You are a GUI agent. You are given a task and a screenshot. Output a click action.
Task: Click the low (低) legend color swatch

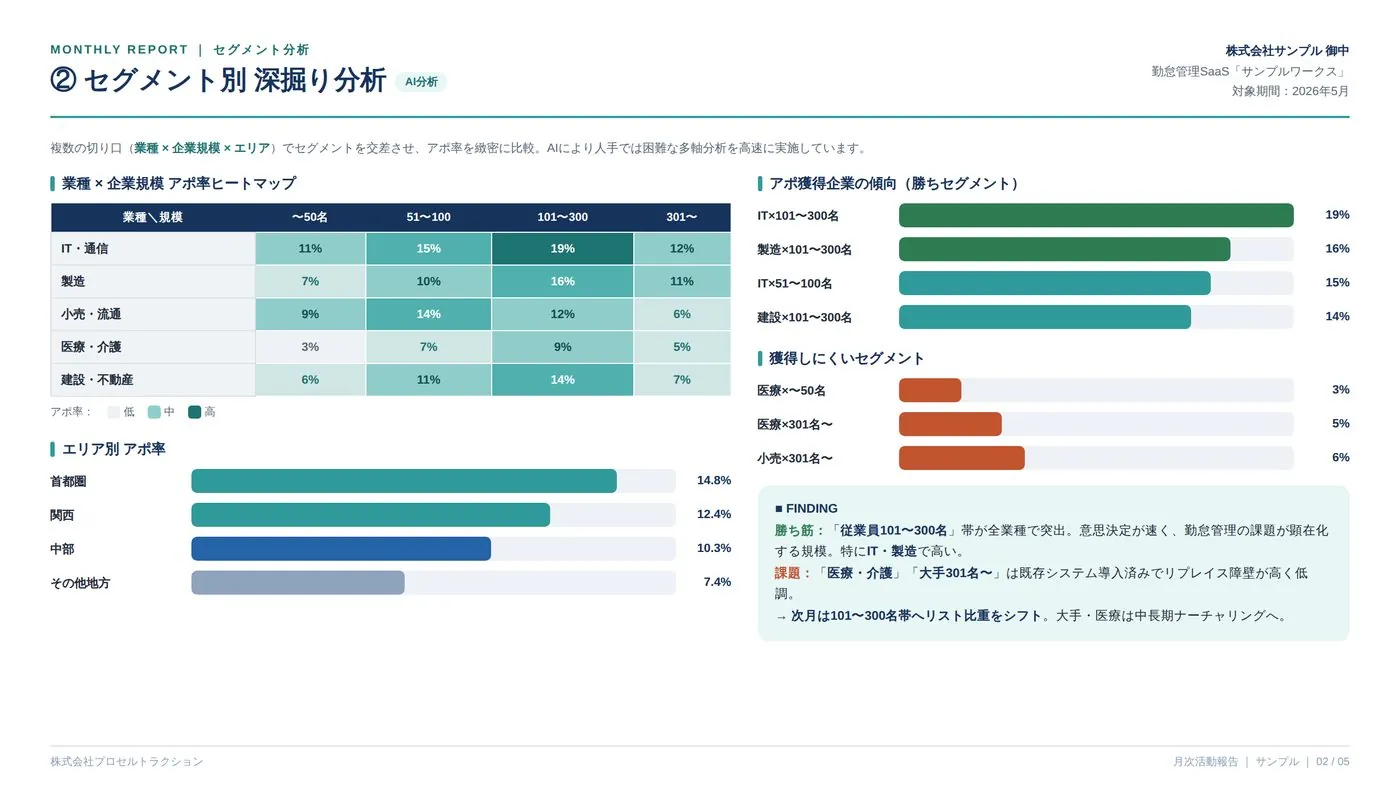click(x=113, y=412)
